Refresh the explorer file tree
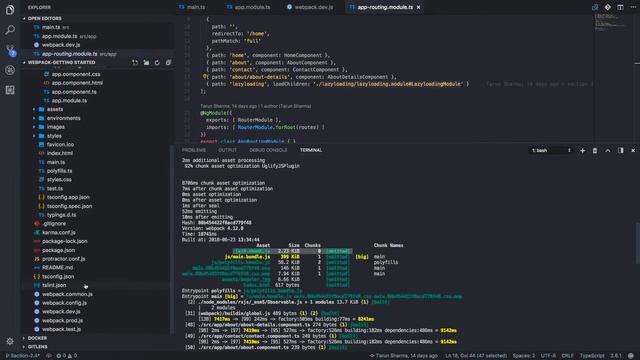Viewport: 640px width, 360px height. 157,62
